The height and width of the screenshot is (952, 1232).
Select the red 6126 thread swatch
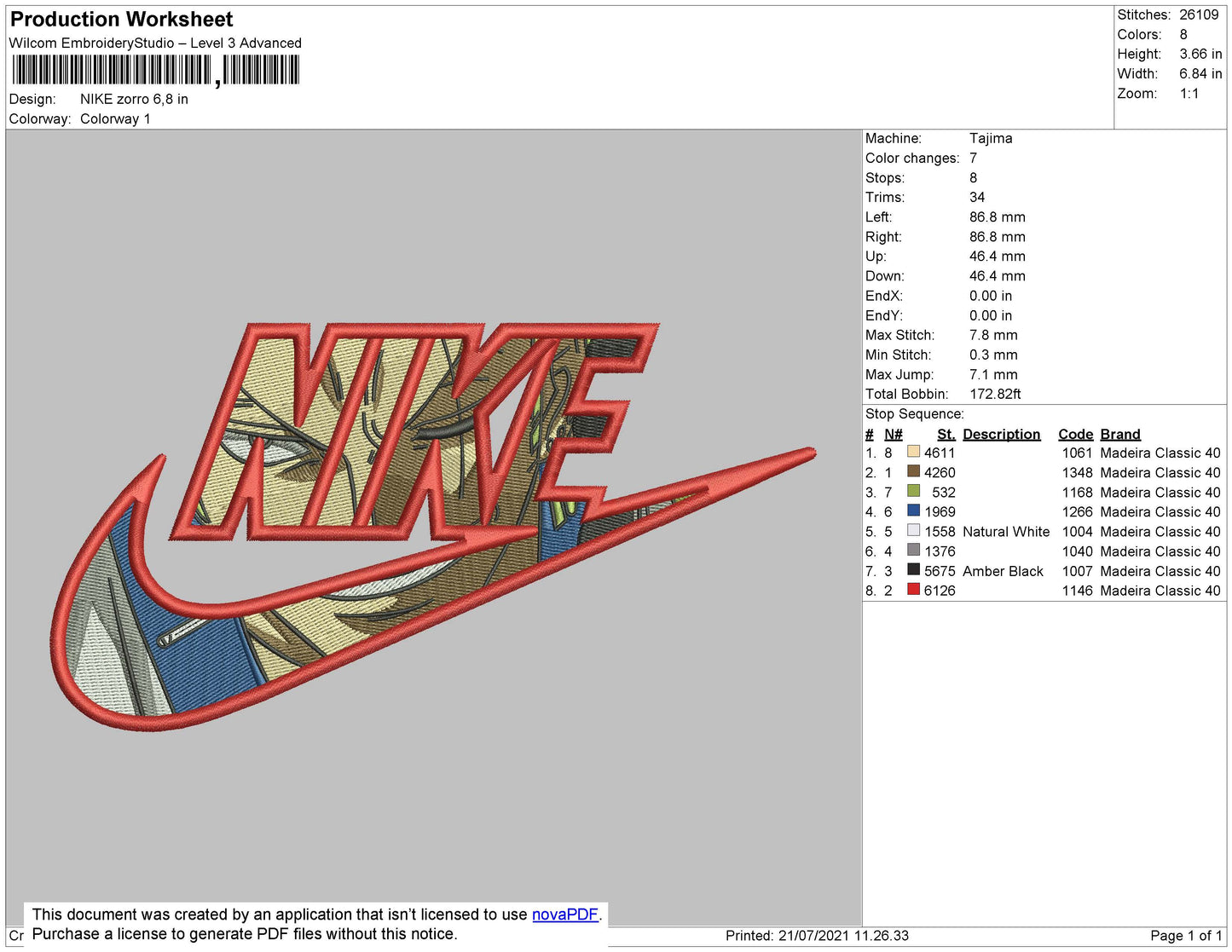pyautogui.click(x=913, y=589)
